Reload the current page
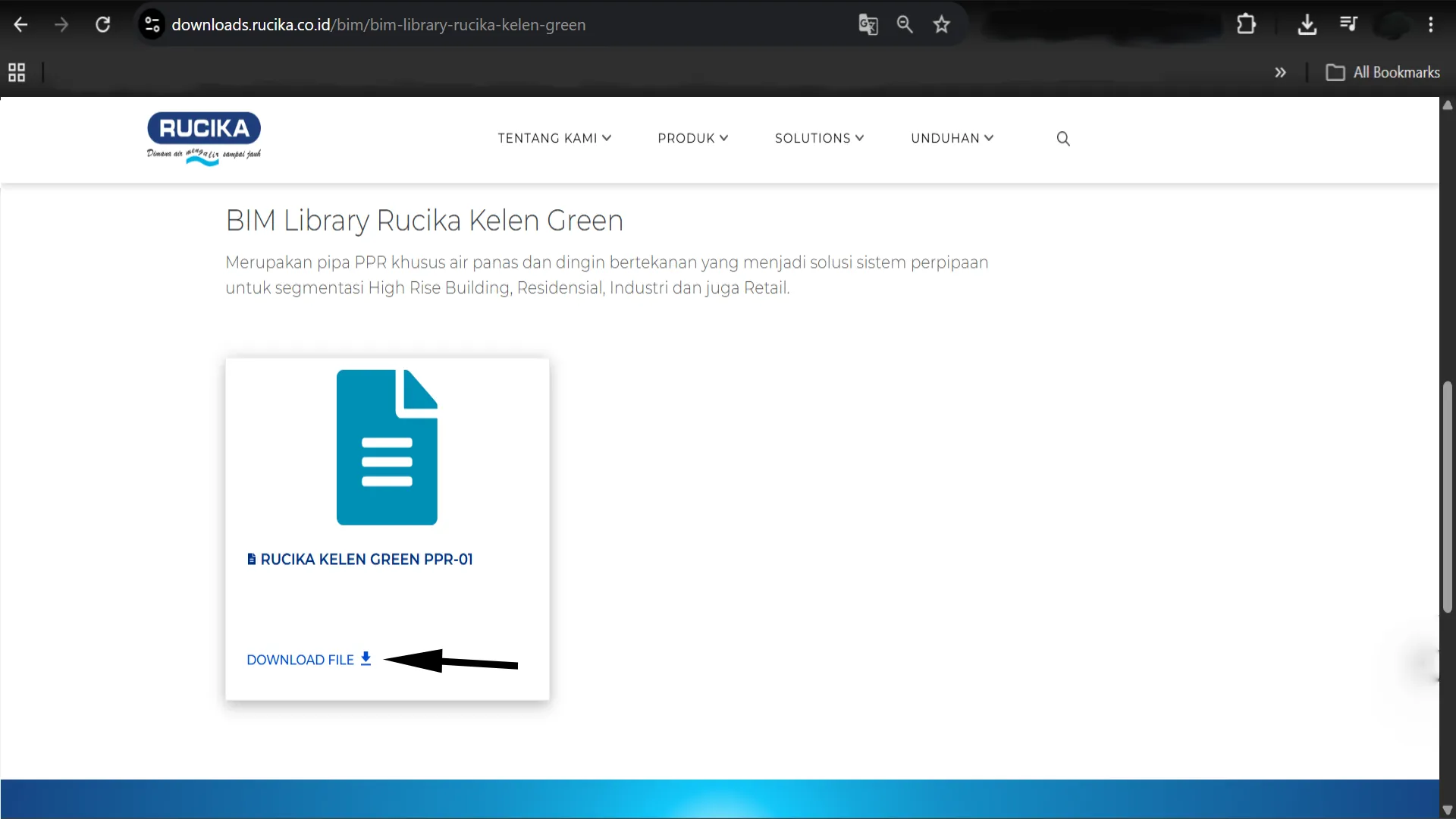This screenshot has width=1456, height=819. click(102, 25)
